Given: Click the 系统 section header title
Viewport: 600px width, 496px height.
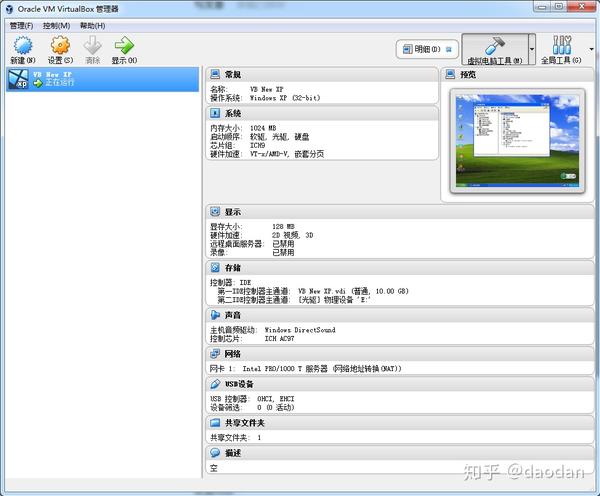Looking at the screenshot, I should (233, 114).
